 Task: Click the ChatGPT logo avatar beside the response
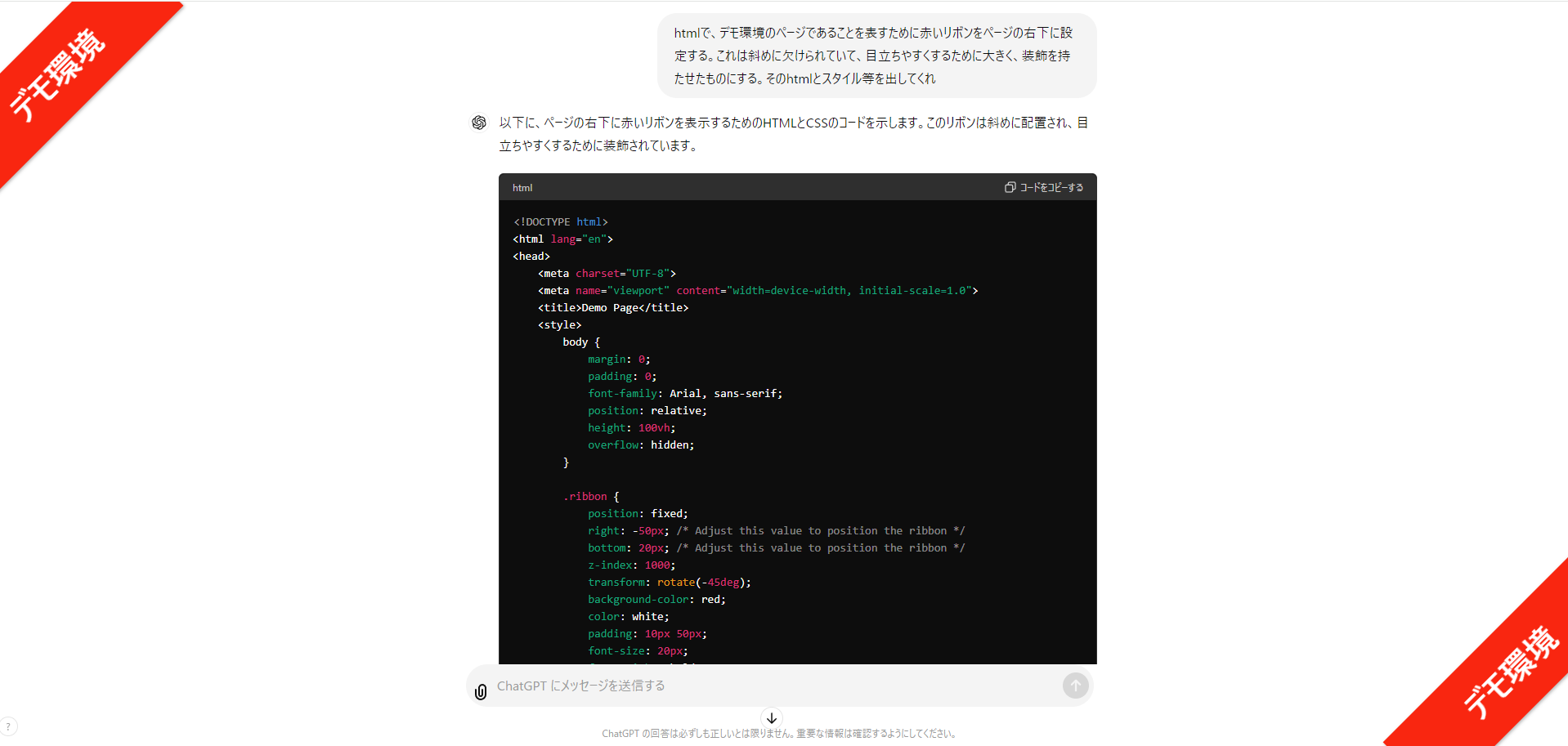(x=479, y=123)
